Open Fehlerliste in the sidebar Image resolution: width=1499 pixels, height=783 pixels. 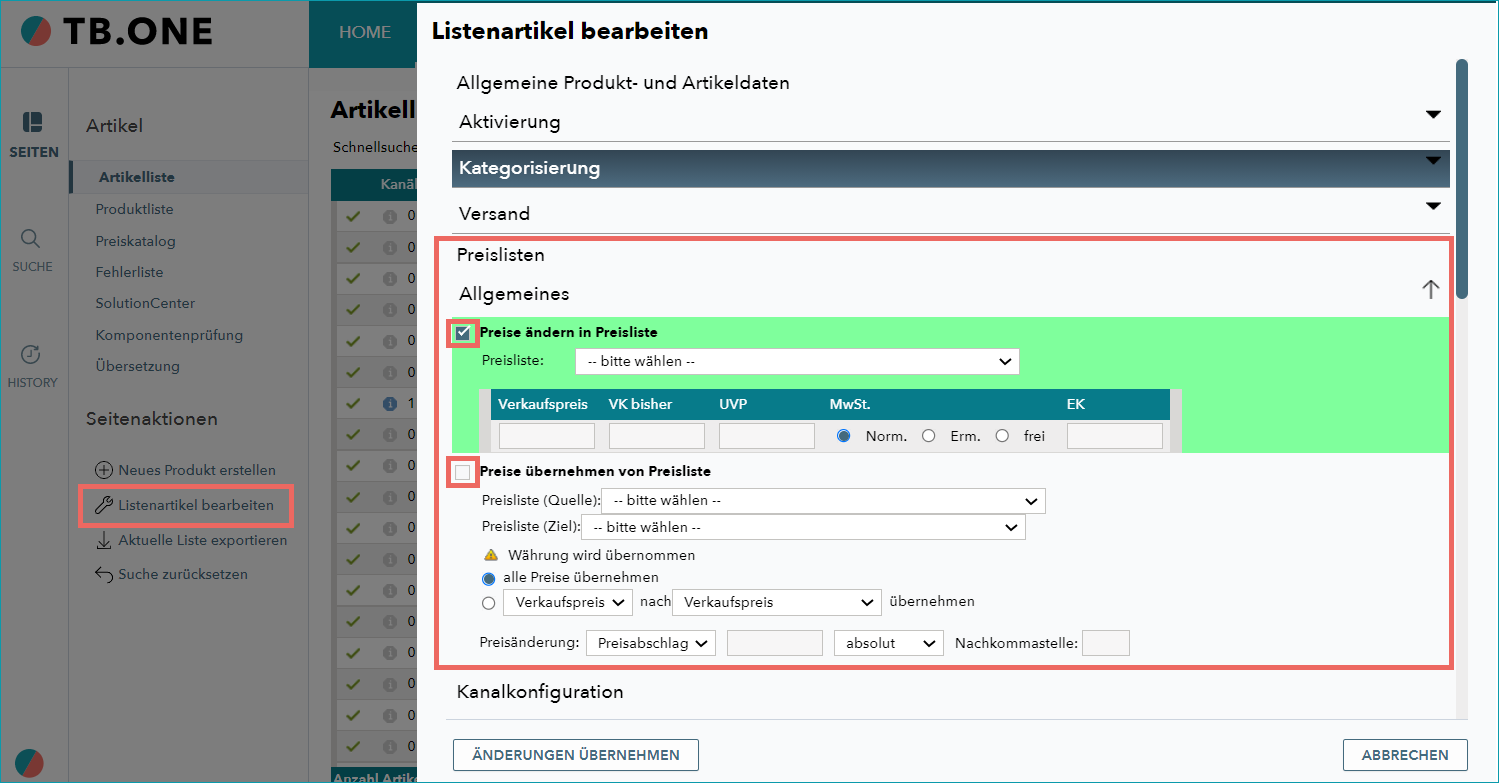[130, 272]
